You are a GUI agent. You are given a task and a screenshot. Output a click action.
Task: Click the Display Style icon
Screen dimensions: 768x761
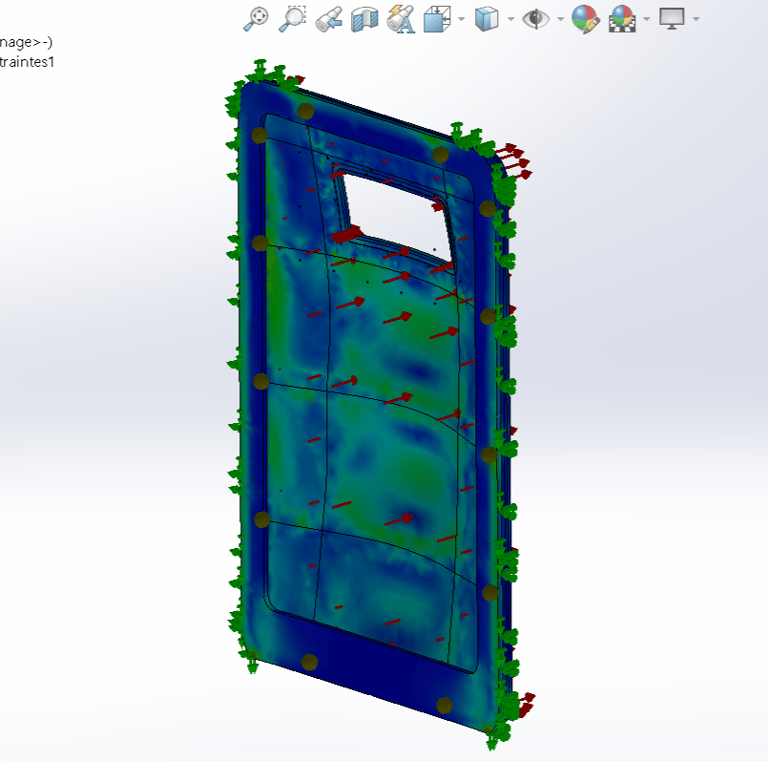tap(486, 19)
